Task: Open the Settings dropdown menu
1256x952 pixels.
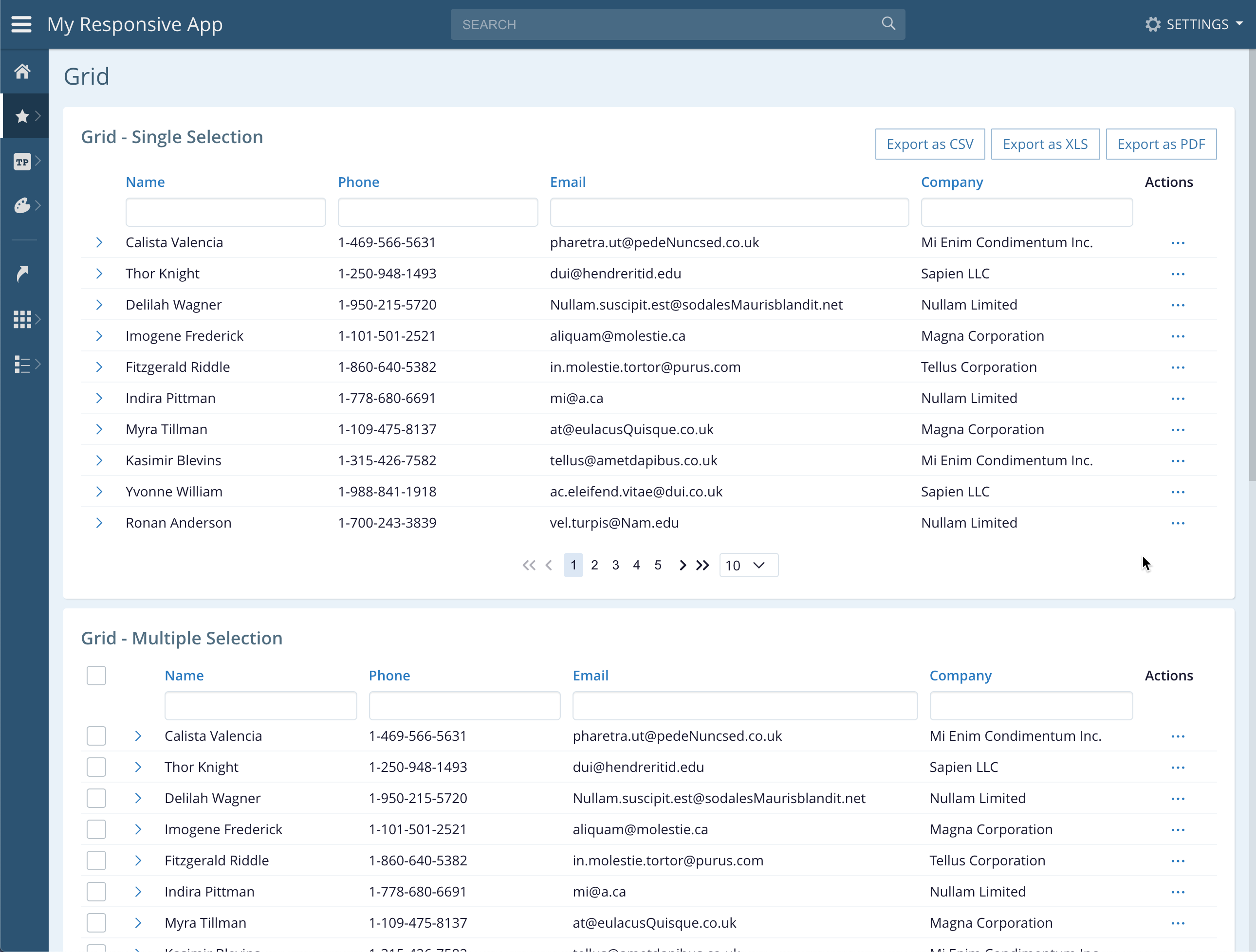Action: pyautogui.click(x=1194, y=24)
